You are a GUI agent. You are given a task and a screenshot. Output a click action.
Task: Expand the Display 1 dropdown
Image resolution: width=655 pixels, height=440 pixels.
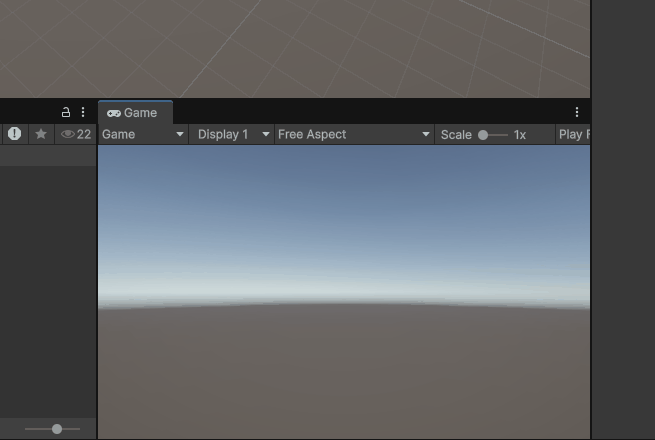(x=233, y=134)
